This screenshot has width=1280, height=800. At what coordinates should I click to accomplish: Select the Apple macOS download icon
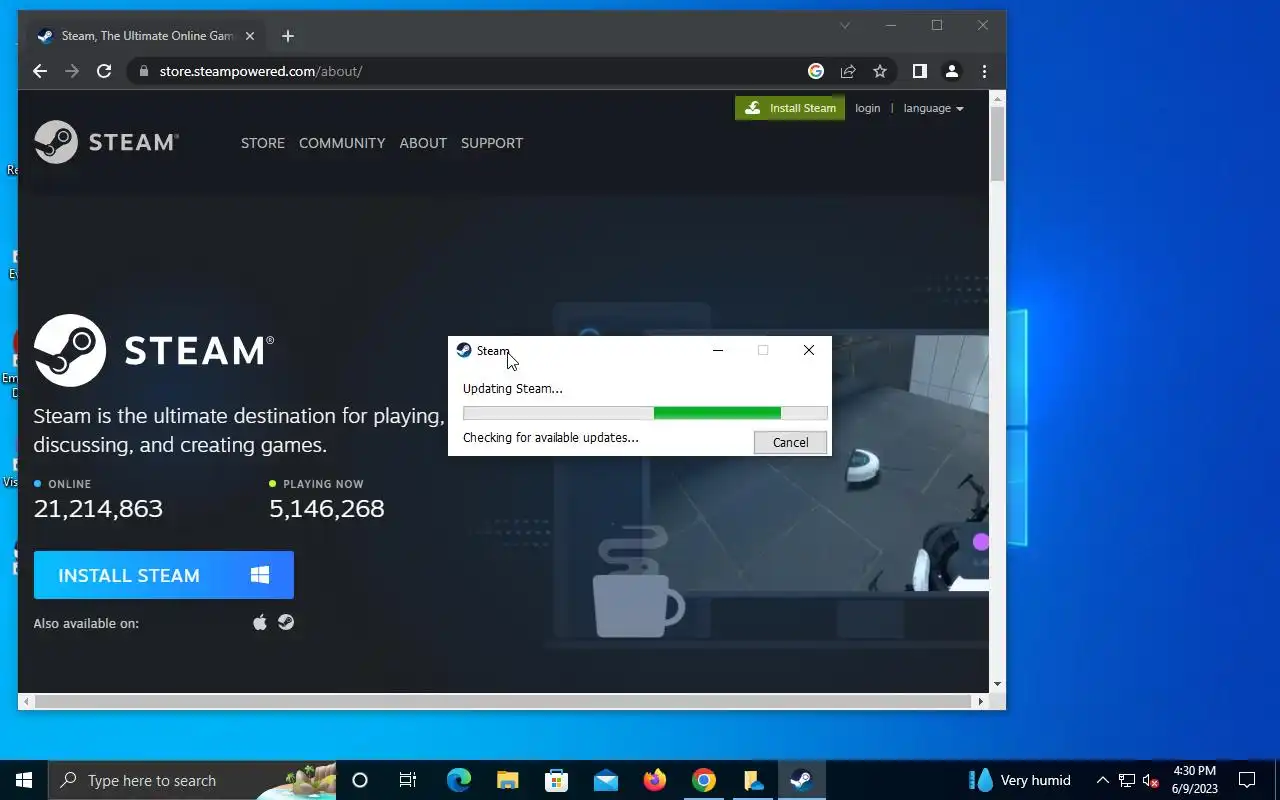pos(260,622)
